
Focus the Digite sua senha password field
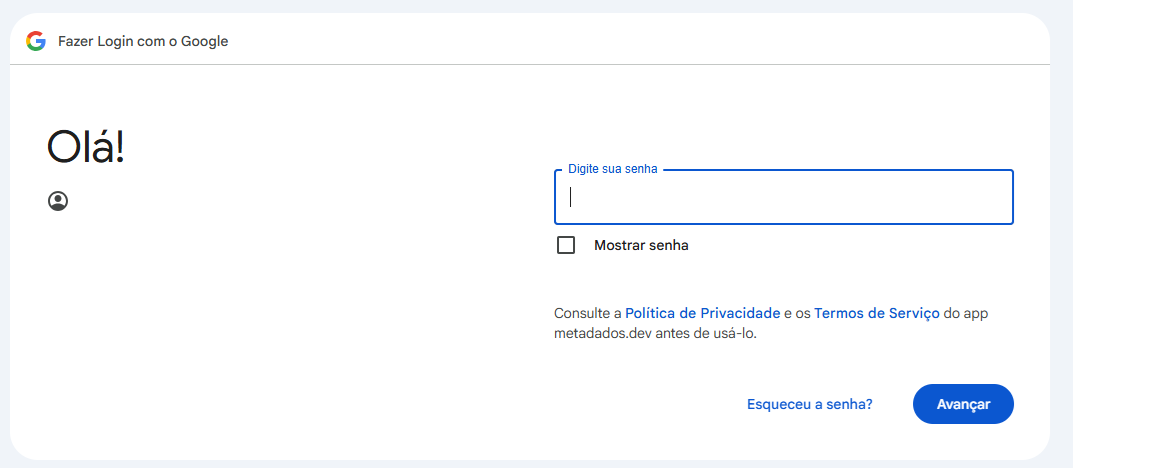point(783,197)
